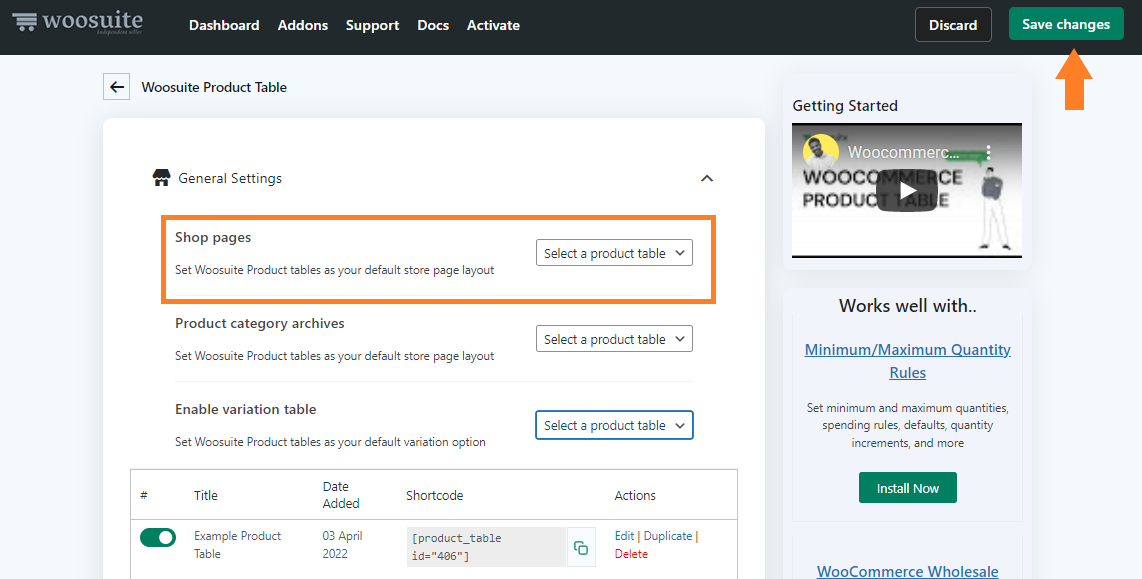Click the Example Product Table title cell
Image resolution: width=1142 pixels, height=579 pixels.
237,545
